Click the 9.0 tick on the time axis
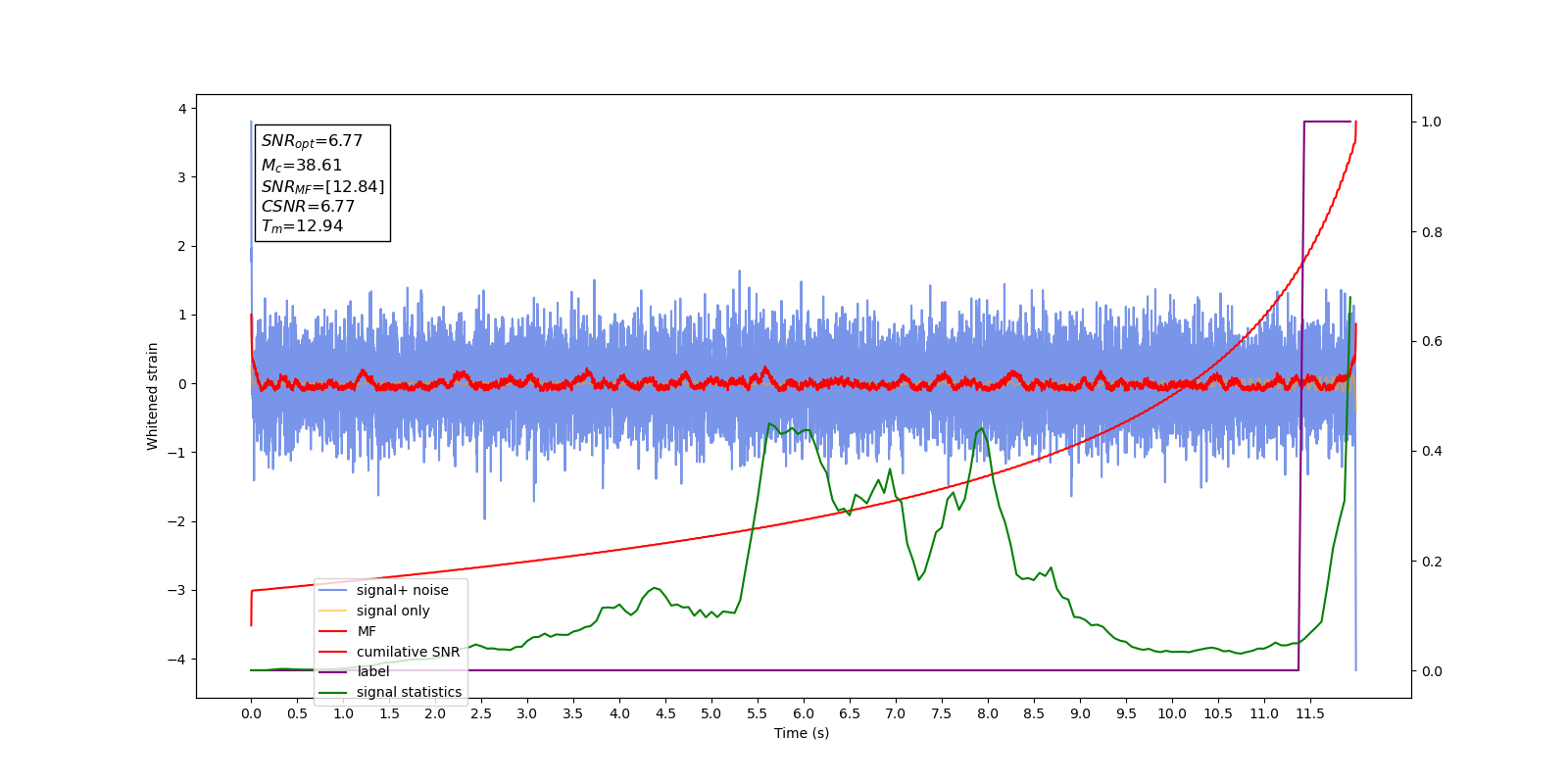The width and height of the screenshot is (1568, 784). coord(1080,713)
